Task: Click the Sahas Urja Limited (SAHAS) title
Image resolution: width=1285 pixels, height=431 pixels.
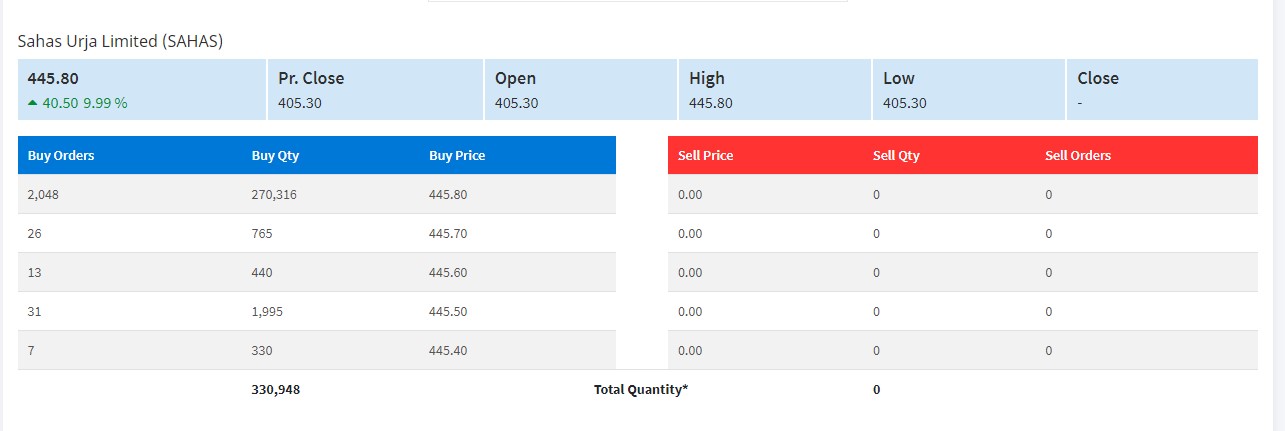Action: click(x=120, y=41)
